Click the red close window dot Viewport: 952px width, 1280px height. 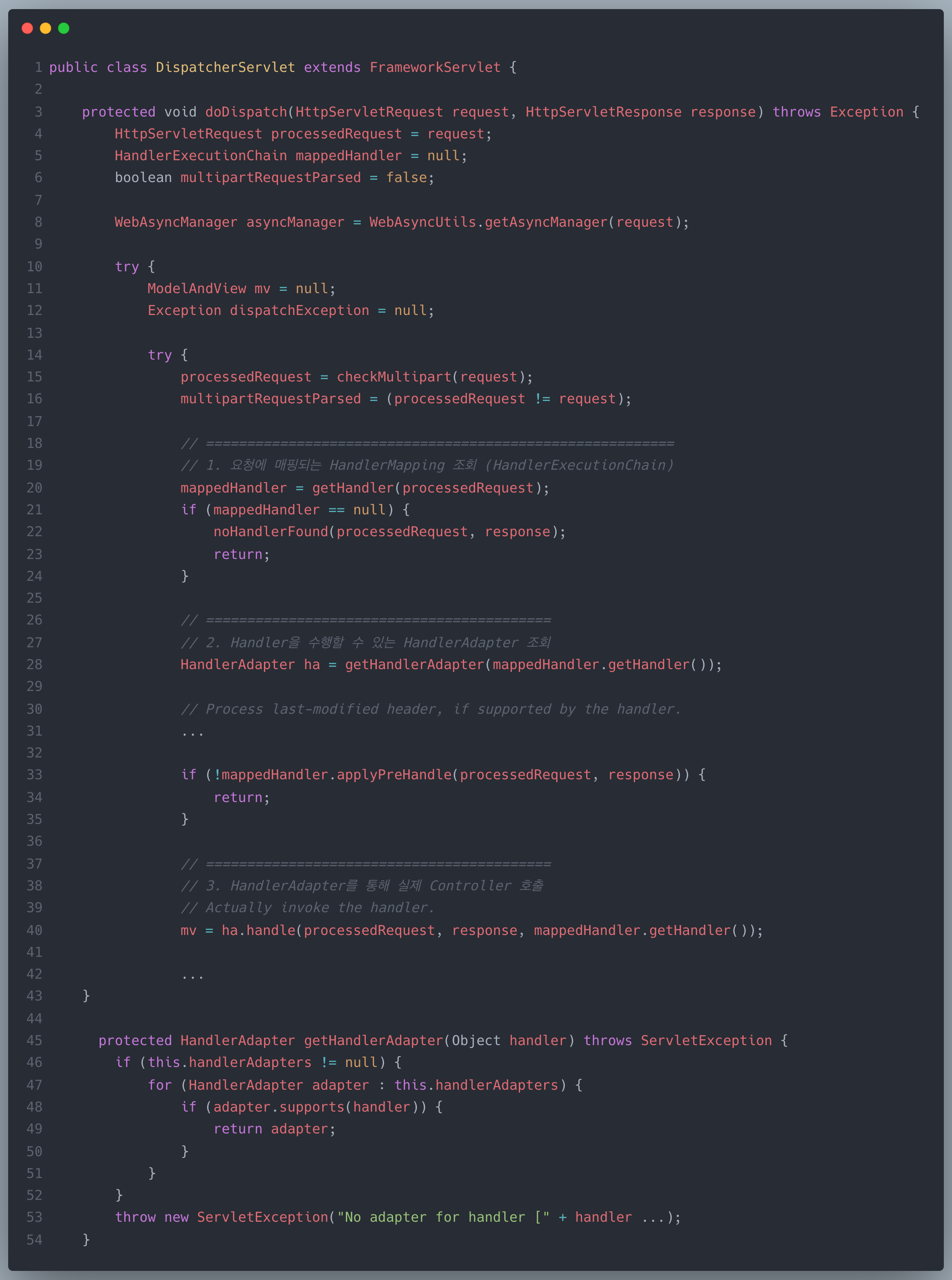click(x=27, y=28)
